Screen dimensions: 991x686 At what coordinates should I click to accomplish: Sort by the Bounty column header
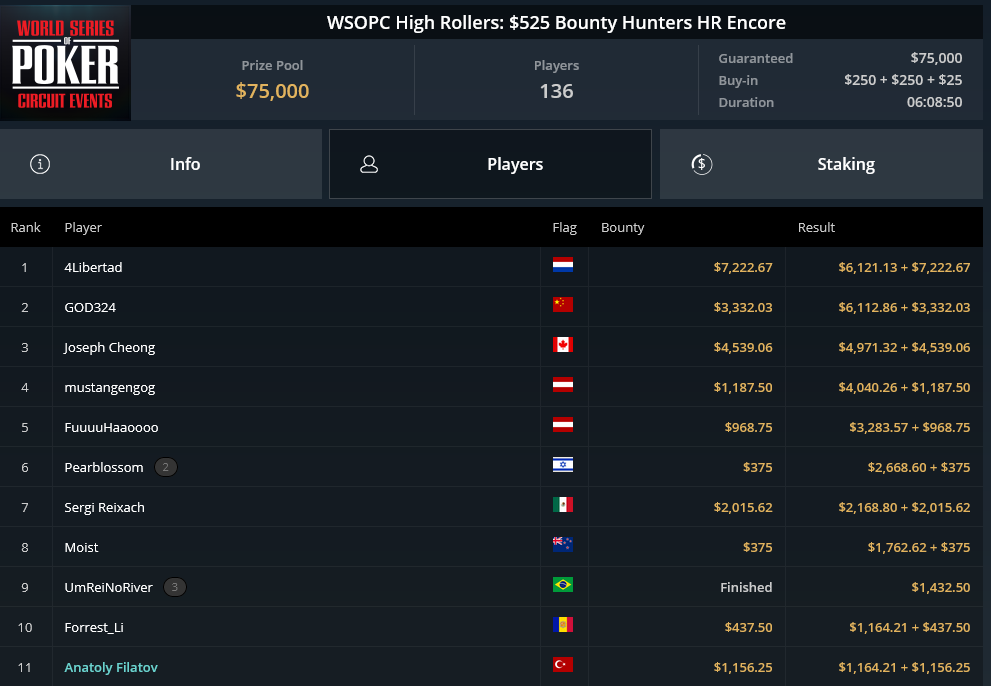[623, 228]
